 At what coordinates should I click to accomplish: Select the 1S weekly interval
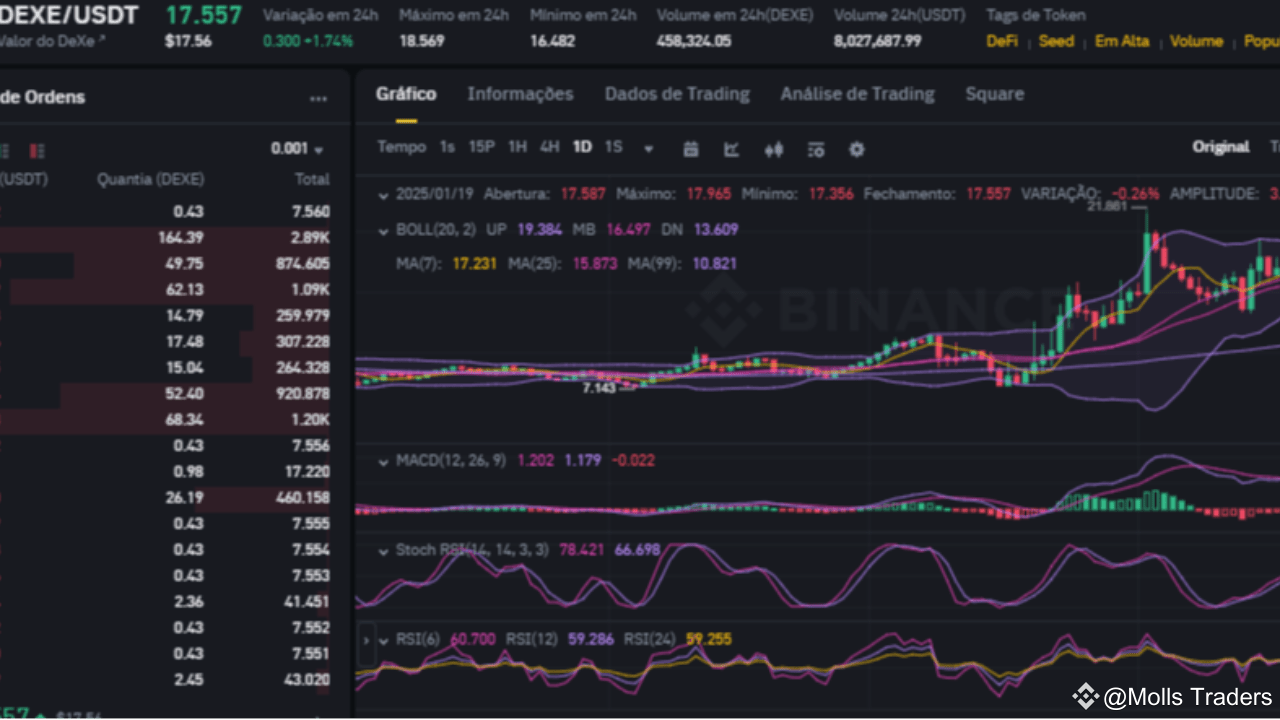(x=613, y=147)
